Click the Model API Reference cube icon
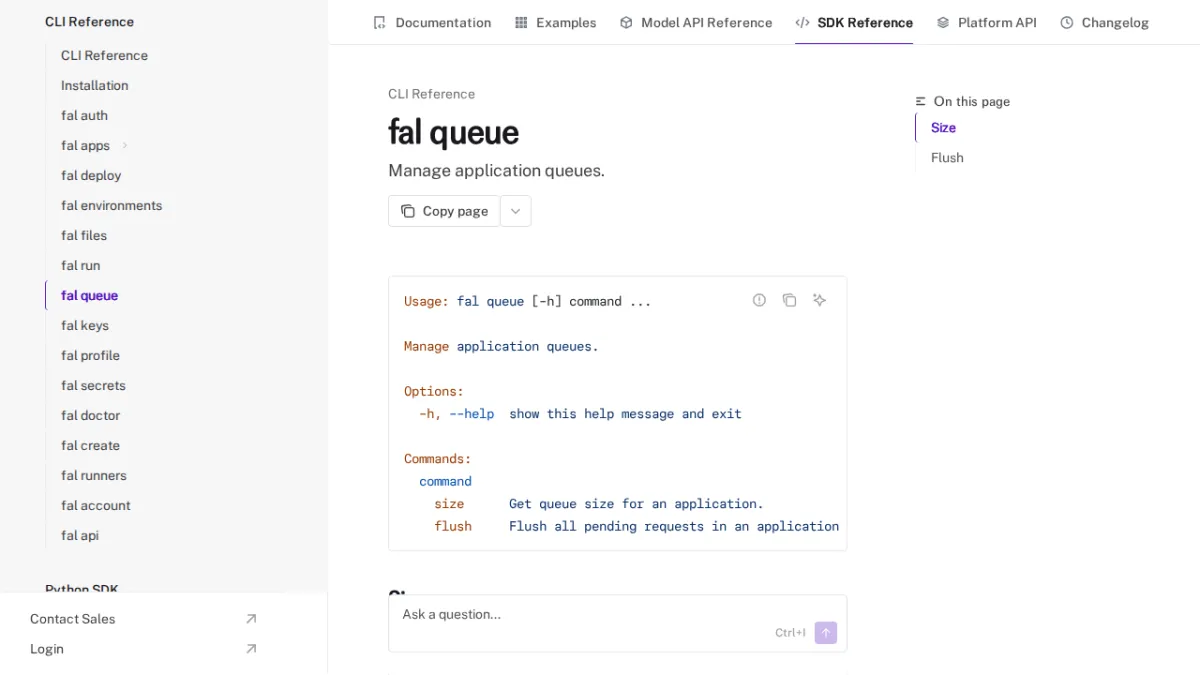The width and height of the screenshot is (1200, 675). click(x=626, y=22)
